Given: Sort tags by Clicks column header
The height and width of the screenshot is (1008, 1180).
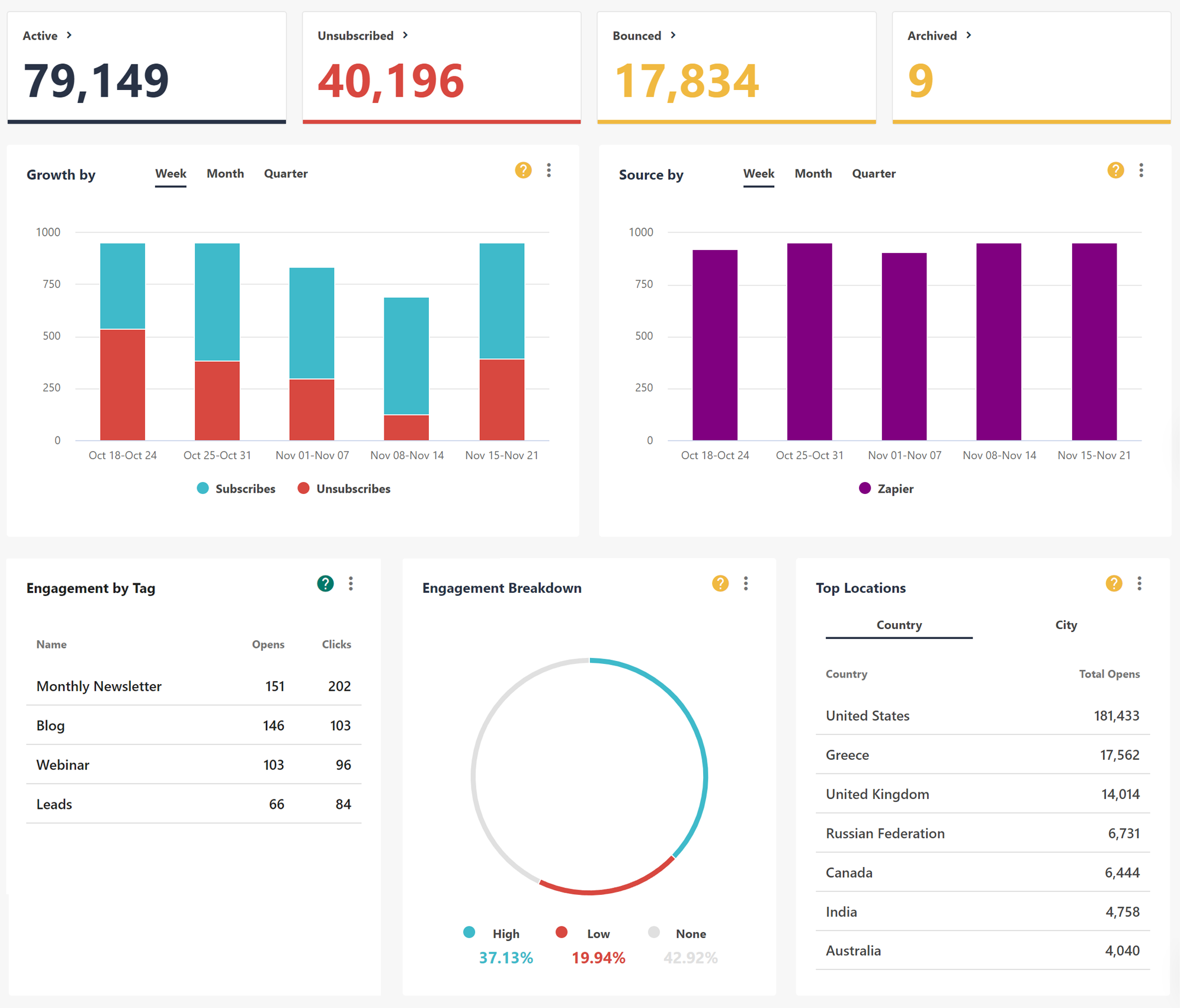Looking at the screenshot, I should pos(336,644).
